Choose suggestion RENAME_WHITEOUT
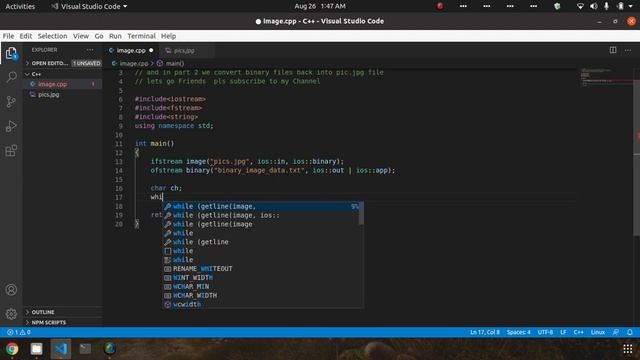The width and height of the screenshot is (640, 360). pos(261,269)
